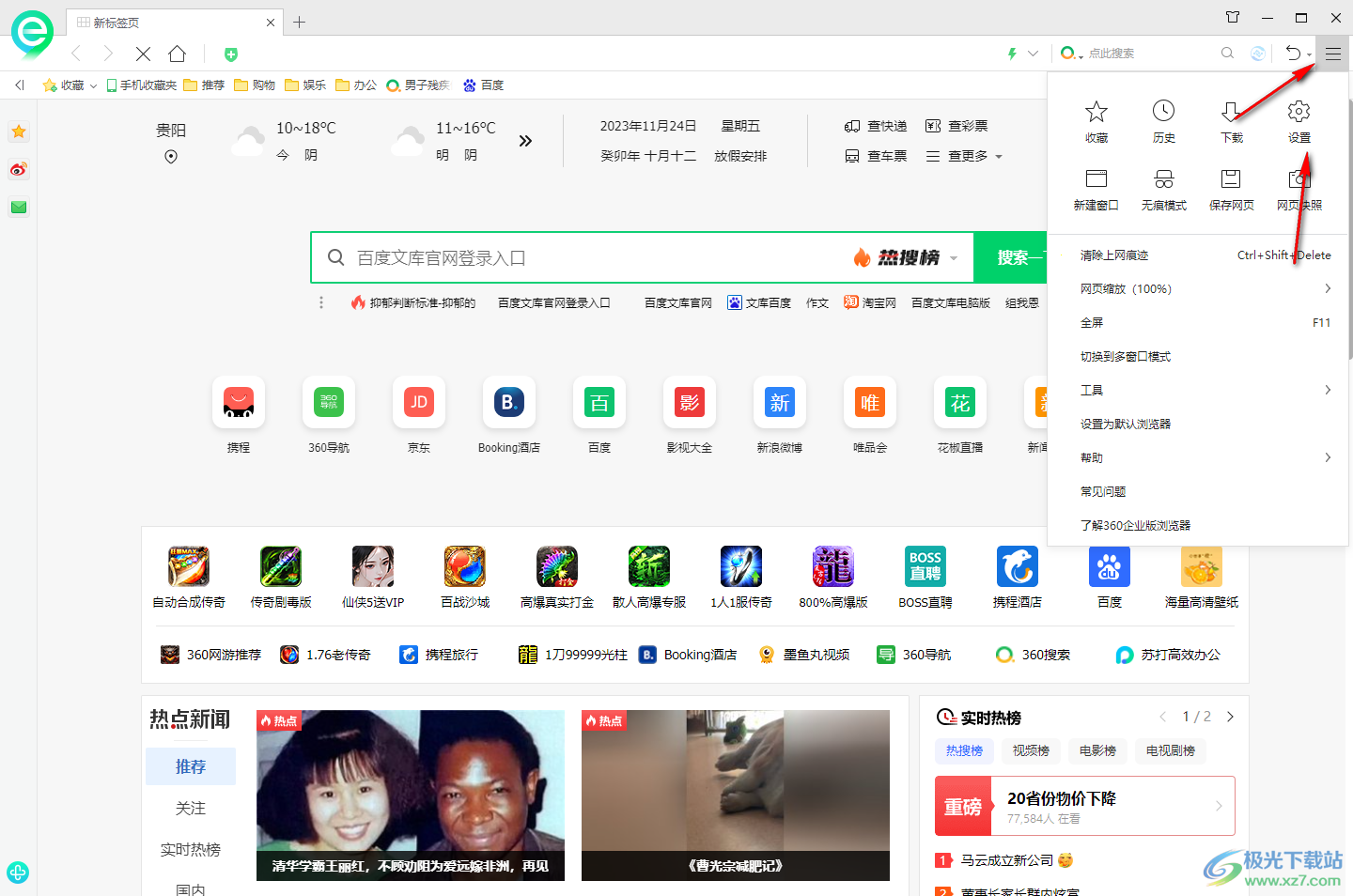Switch to 电视剧榜 tab

1171,750
